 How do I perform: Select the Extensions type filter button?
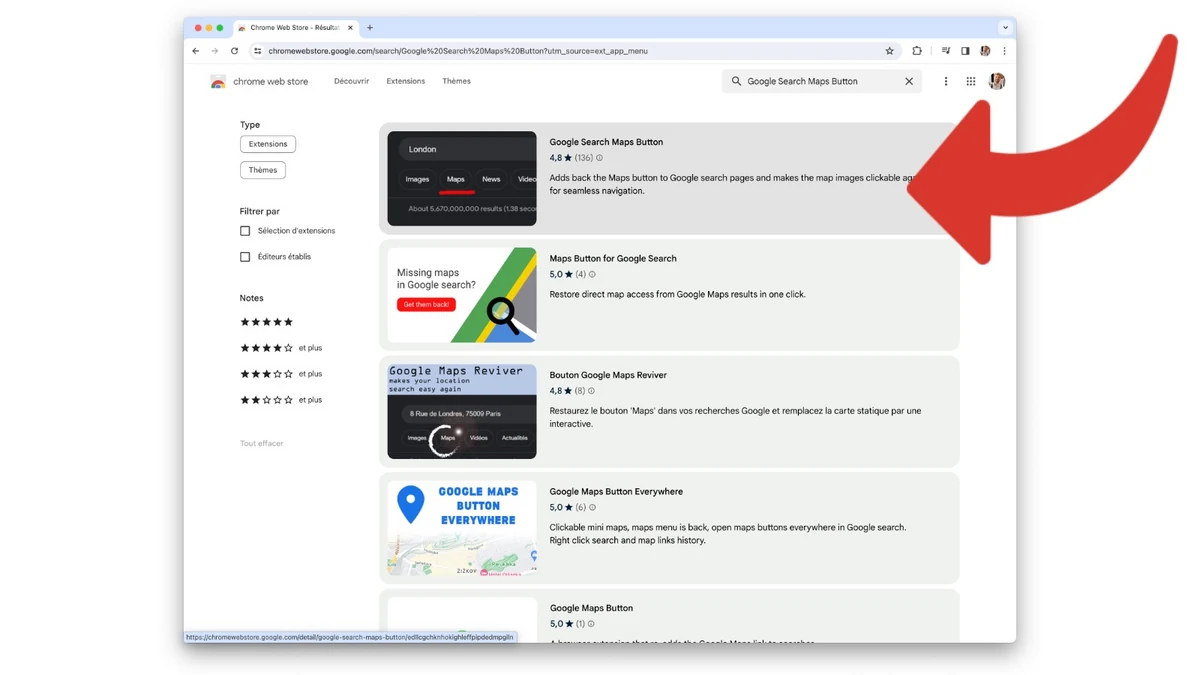click(x=268, y=144)
